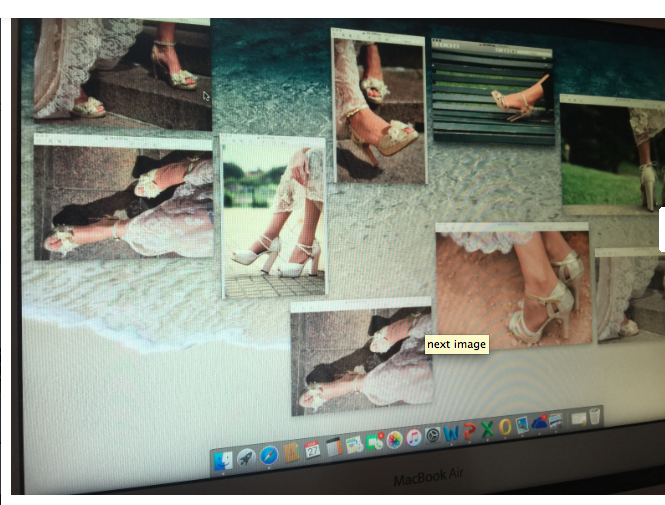Launch Outlook yellow O icon in the Dock
Viewport: 665px width, 505px height.
click(x=505, y=427)
